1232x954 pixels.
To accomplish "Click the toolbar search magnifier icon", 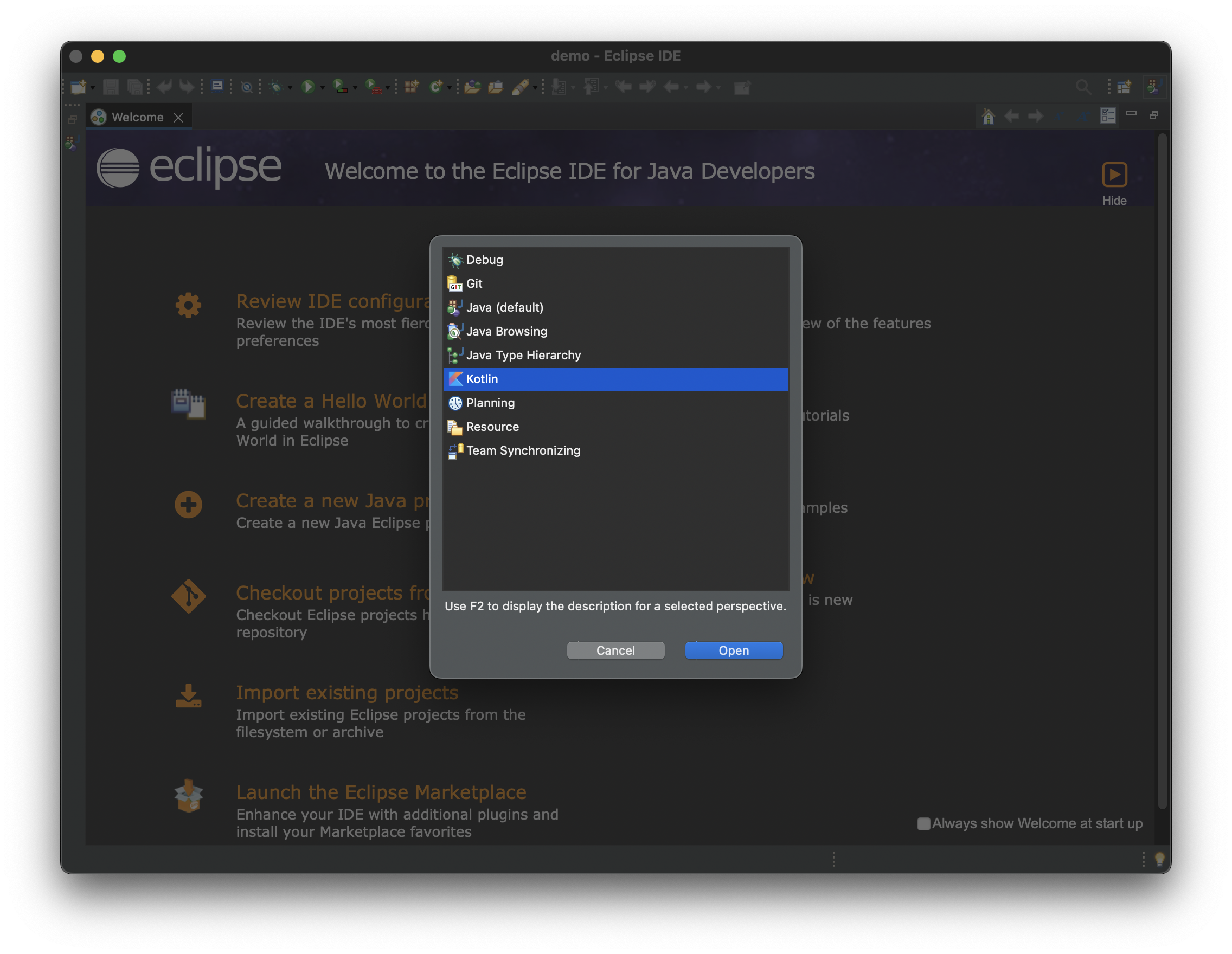I will pyautogui.click(x=1082, y=87).
